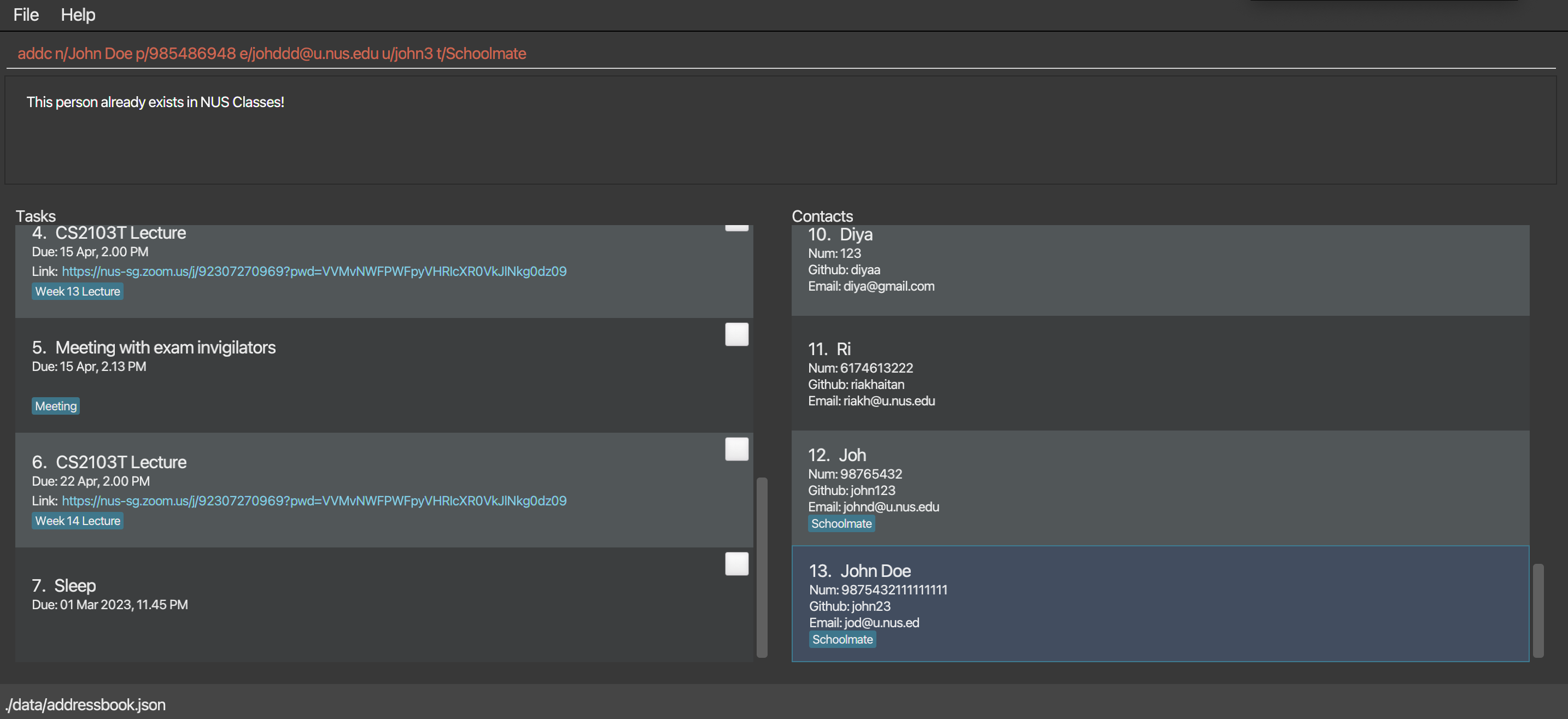Screen dimensions: 1568x719
Task: Tick checkbox for Meeting with exam invigilators
Action: point(736,334)
